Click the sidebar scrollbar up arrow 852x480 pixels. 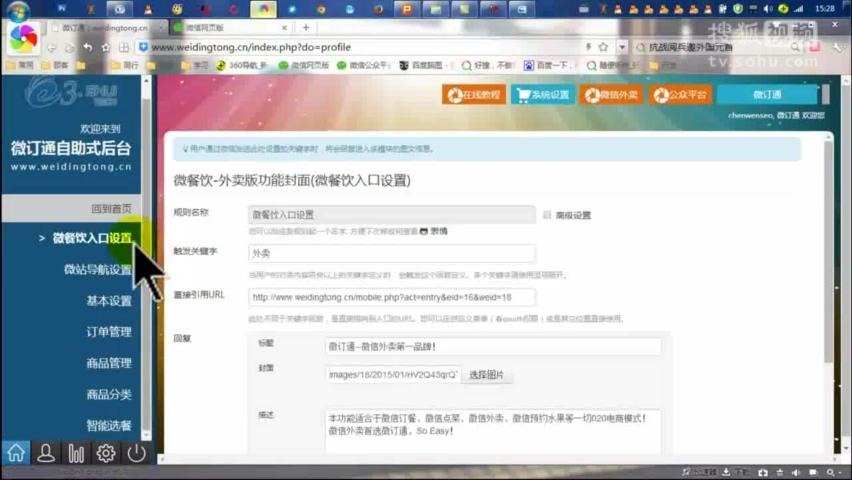(x=146, y=80)
